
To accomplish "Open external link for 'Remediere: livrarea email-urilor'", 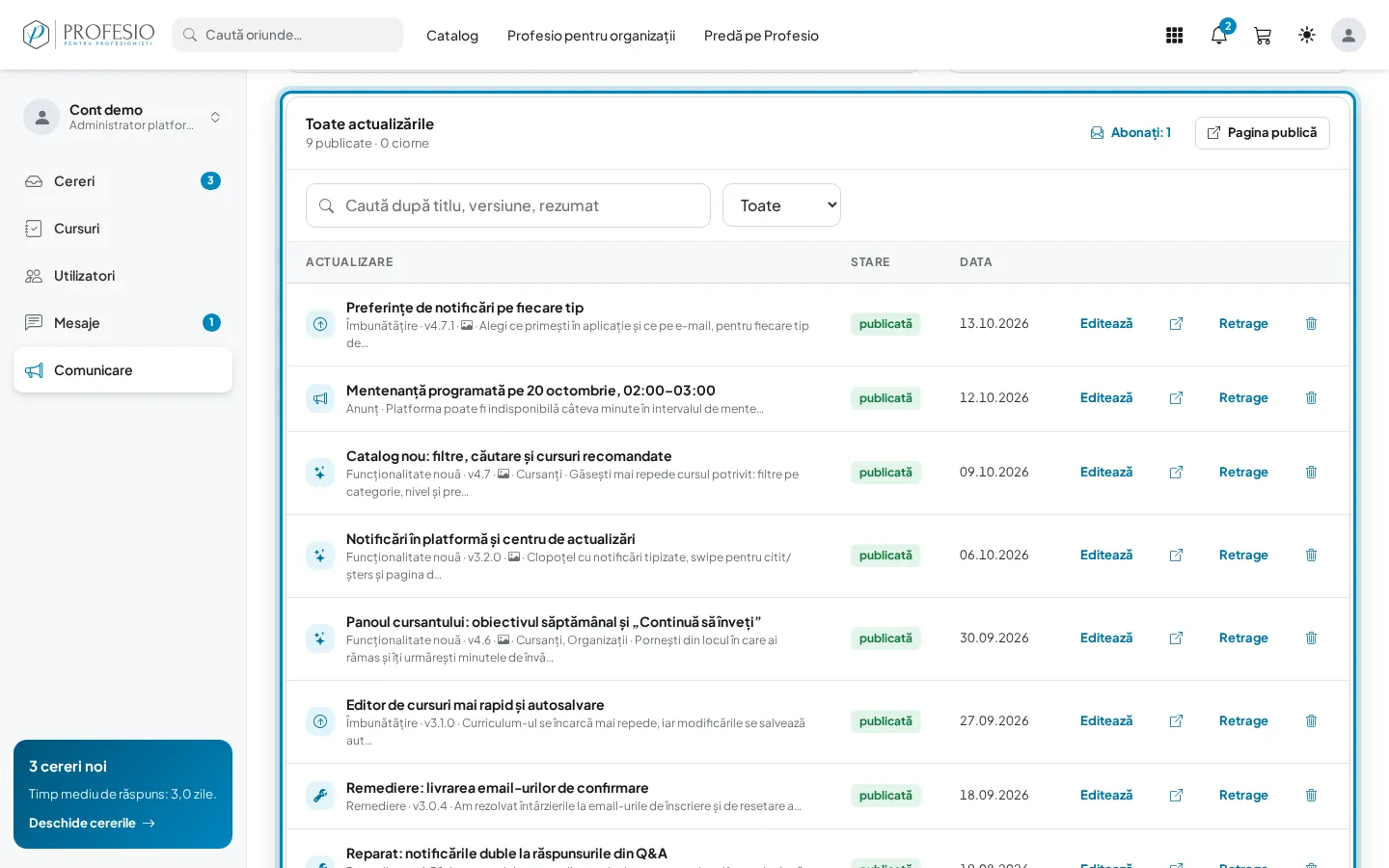I will pyautogui.click(x=1176, y=796).
